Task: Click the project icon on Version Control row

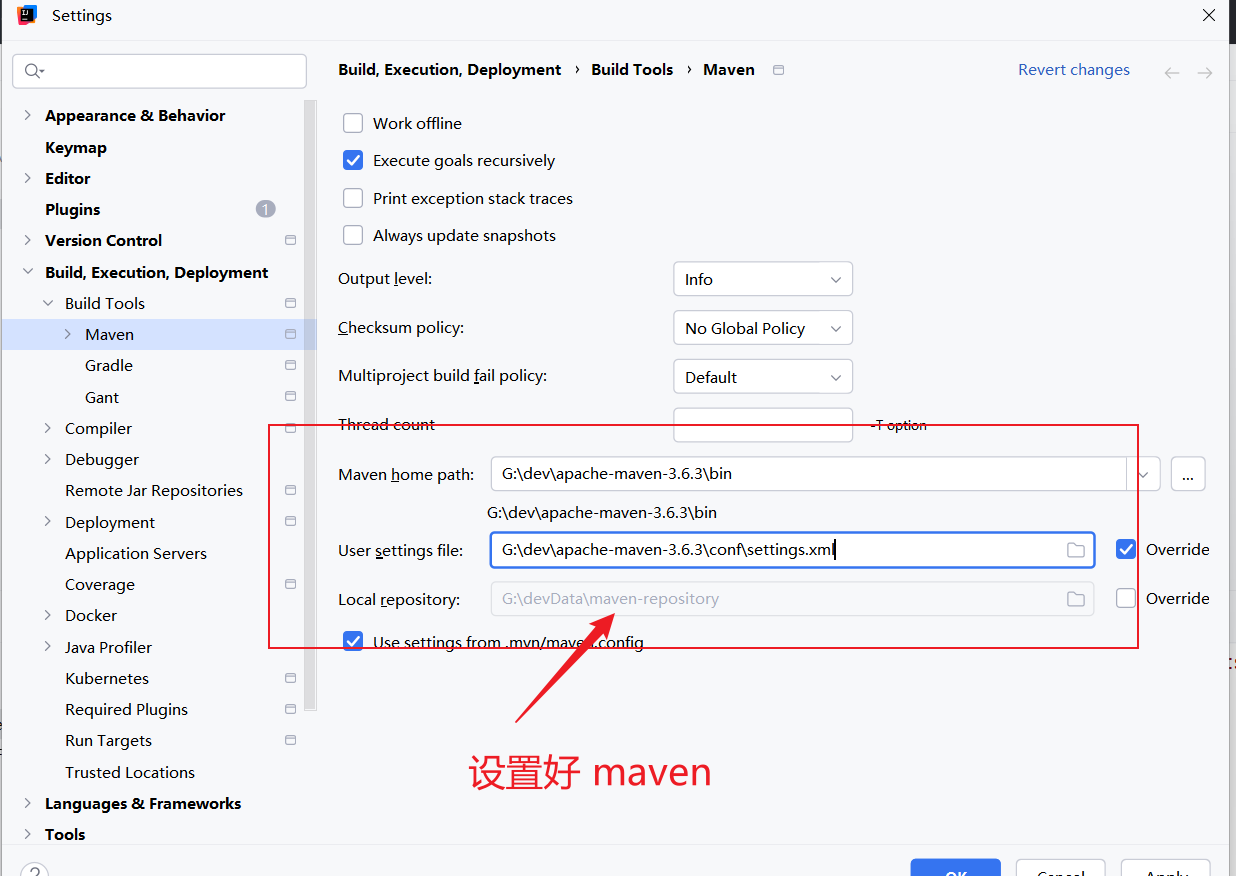Action: pyautogui.click(x=291, y=240)
